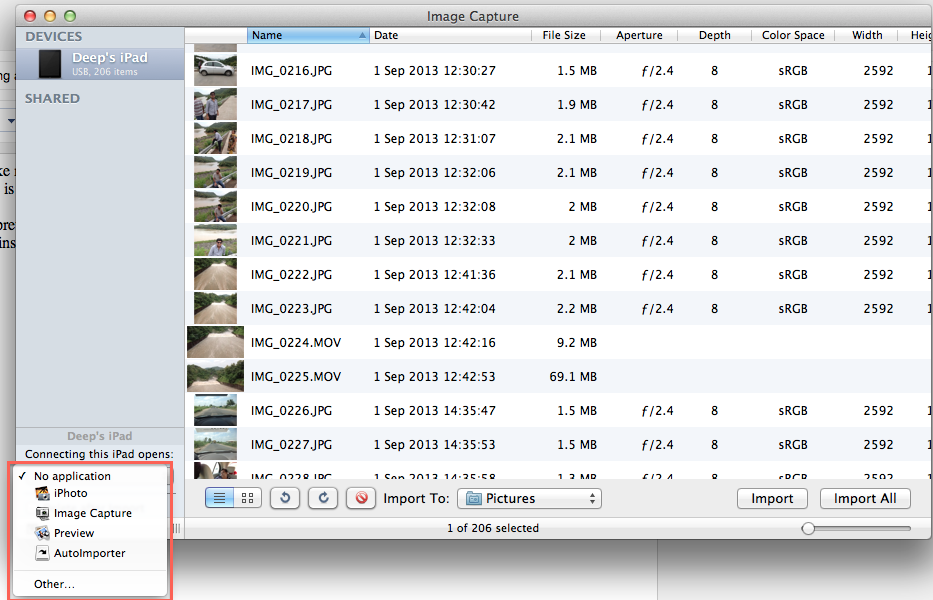Select the IMG_0225.MOV video thumbnail

click(x=215, y=377)
